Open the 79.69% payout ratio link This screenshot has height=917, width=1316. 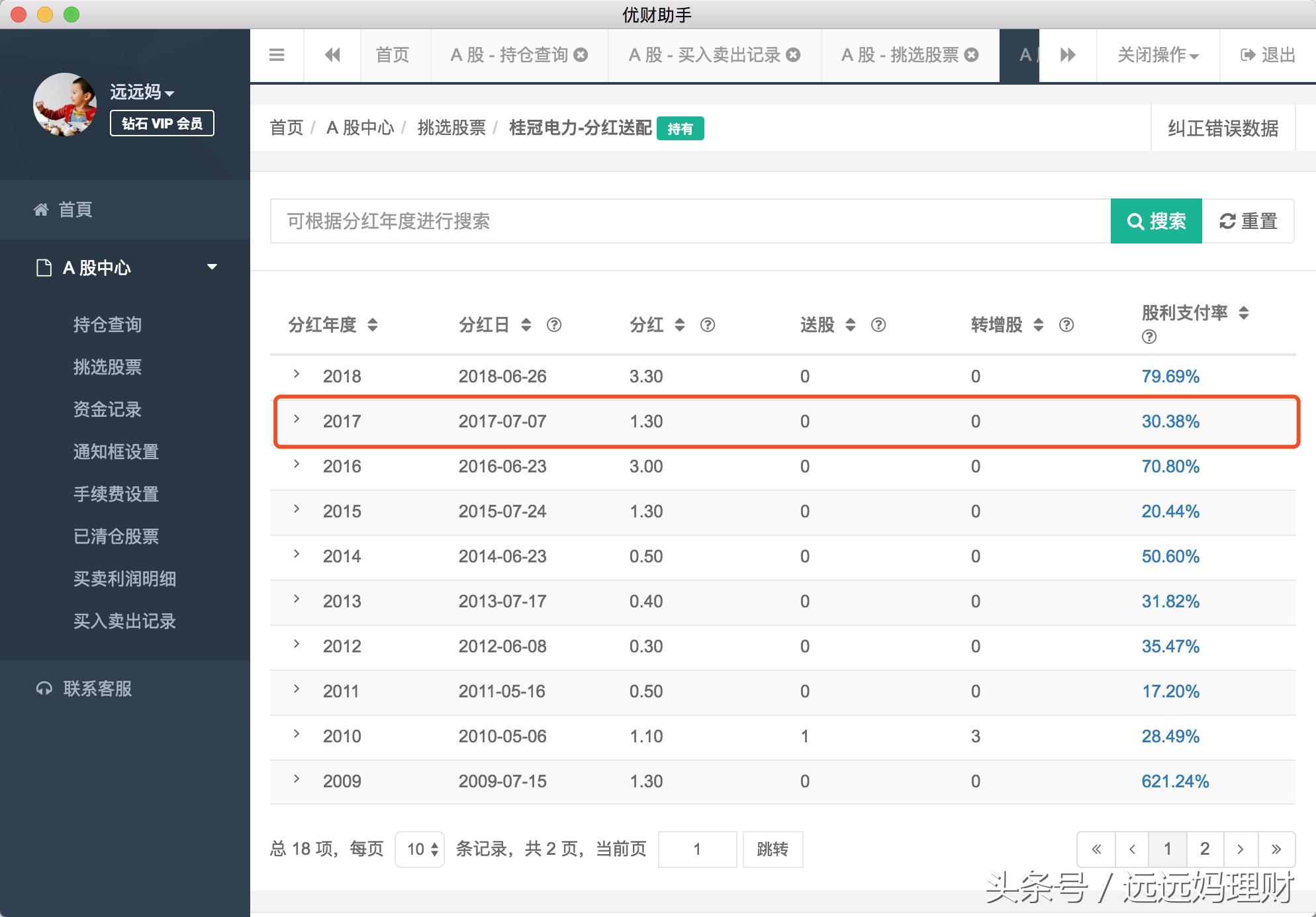pyautogui.click(x=1170, y=376)
